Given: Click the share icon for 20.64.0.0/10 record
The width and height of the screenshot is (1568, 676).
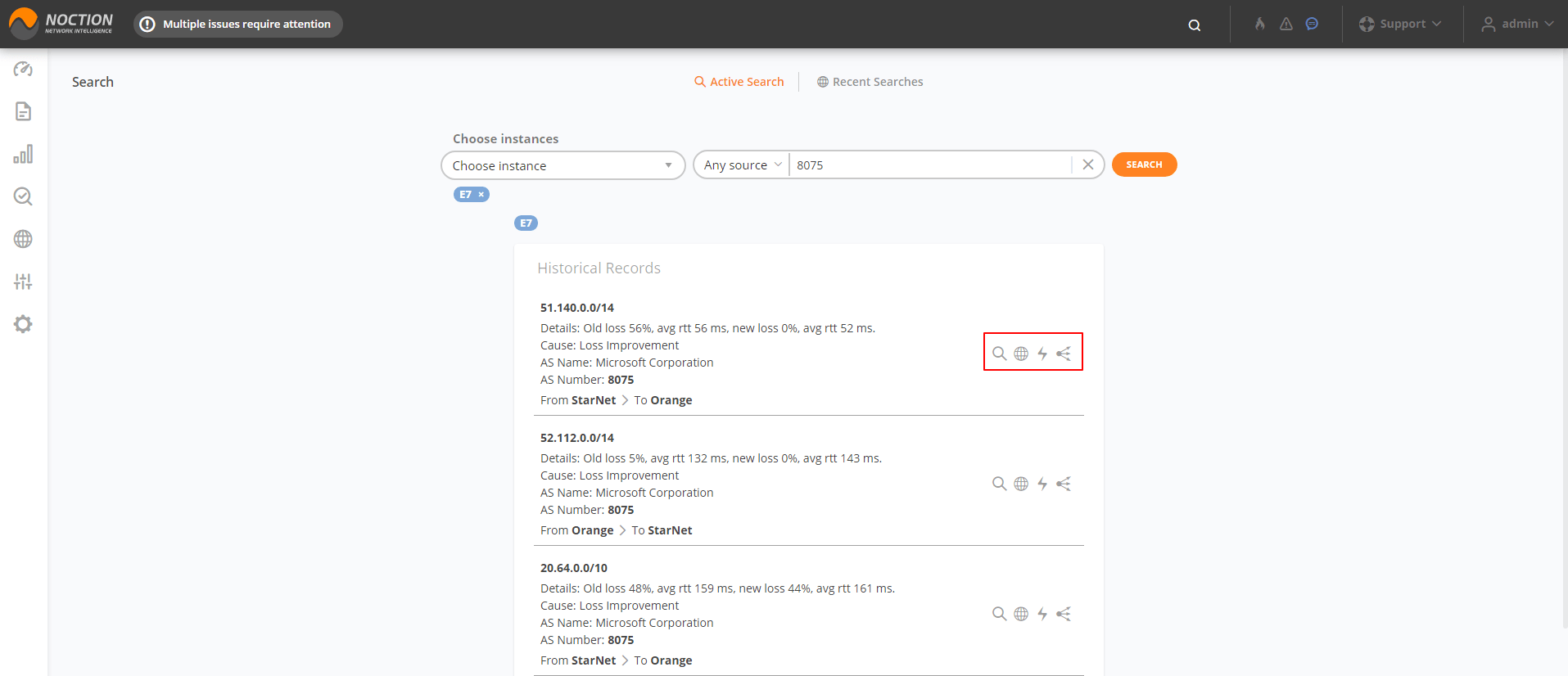Looking at the screenshot, I should click(x=1064, y=614).
